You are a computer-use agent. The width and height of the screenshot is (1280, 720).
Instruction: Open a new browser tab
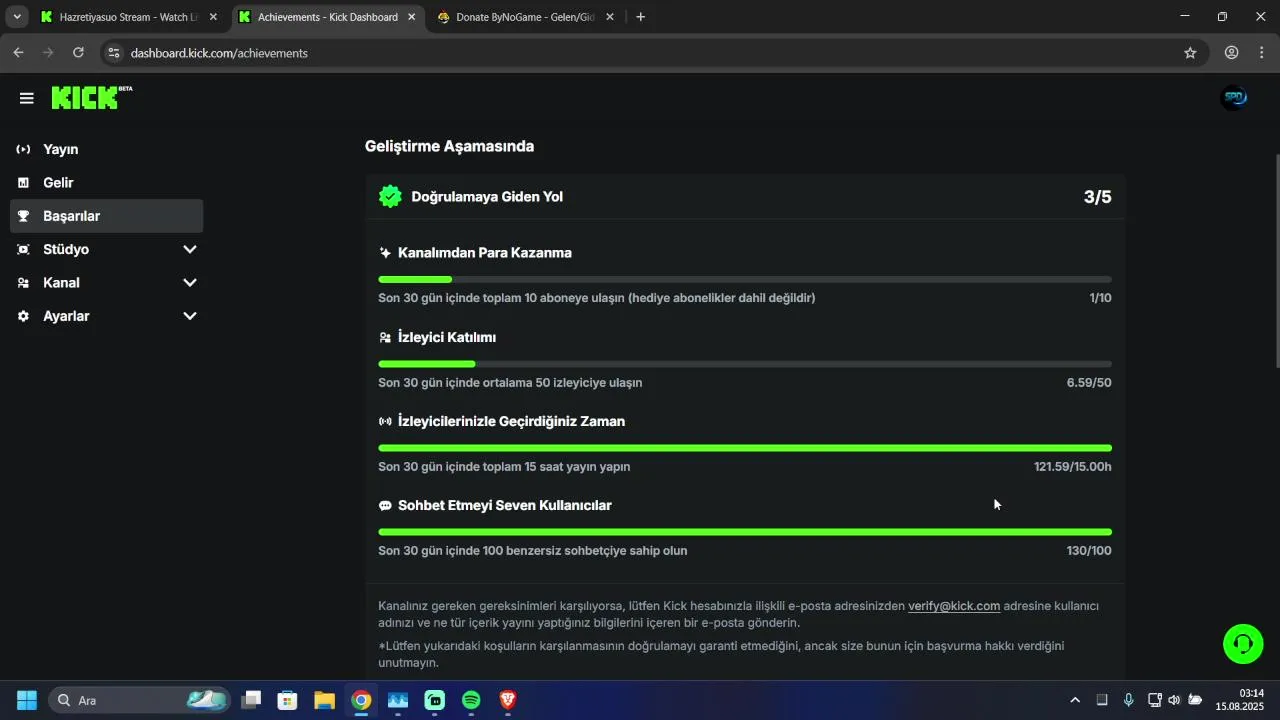pyautogui.click(x=640, y=17)
